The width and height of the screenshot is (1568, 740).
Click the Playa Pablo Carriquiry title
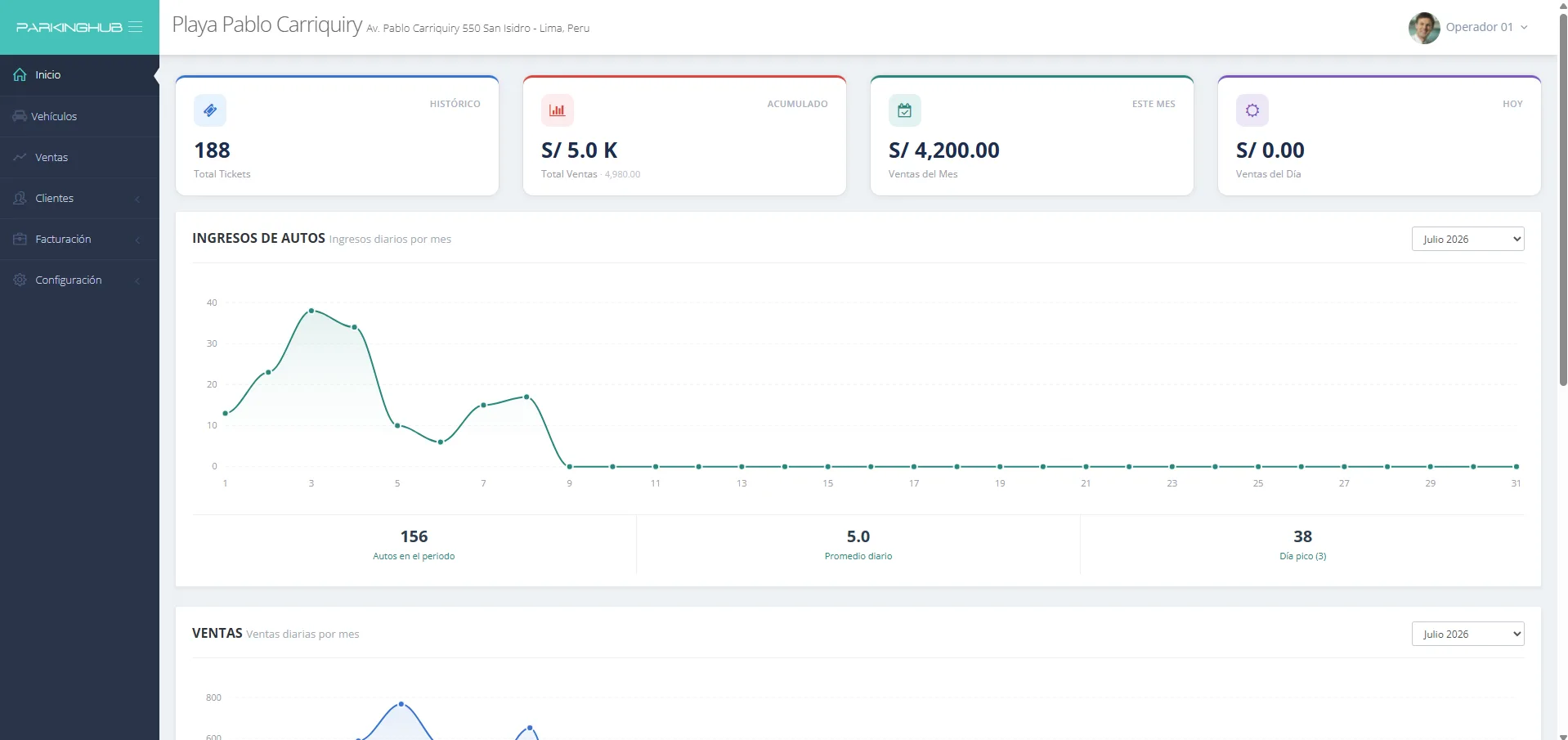(267, 25)
